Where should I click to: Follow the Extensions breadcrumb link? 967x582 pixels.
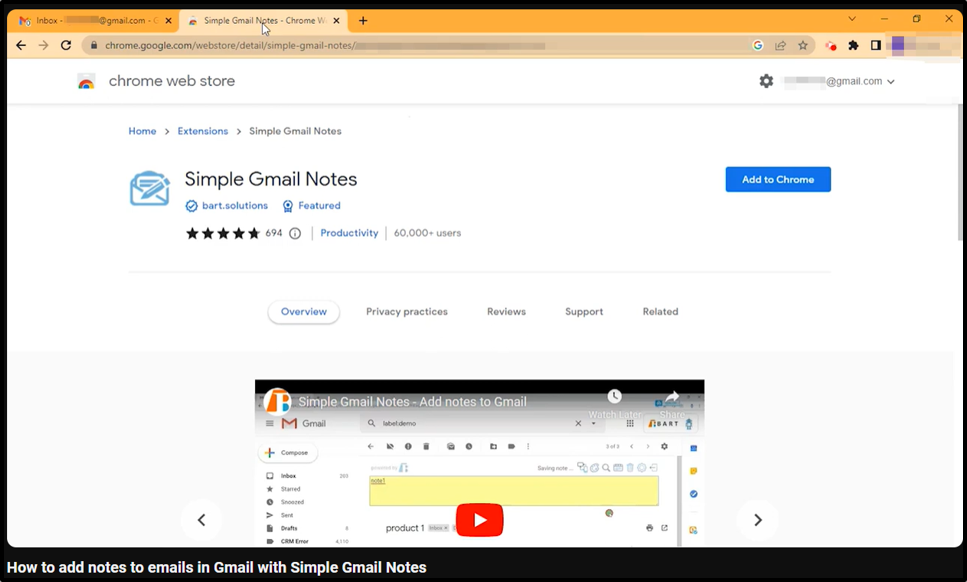203,131
